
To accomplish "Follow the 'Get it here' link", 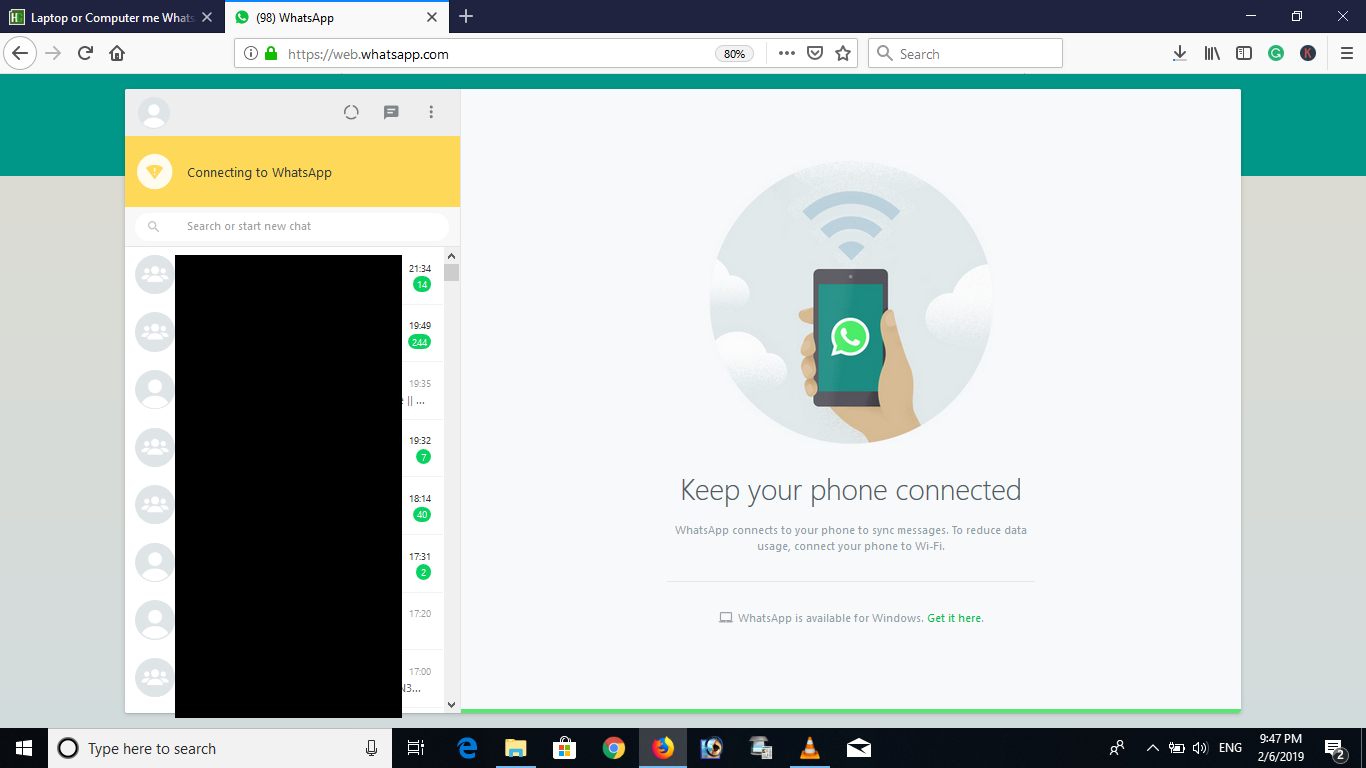I will [955, 618].
